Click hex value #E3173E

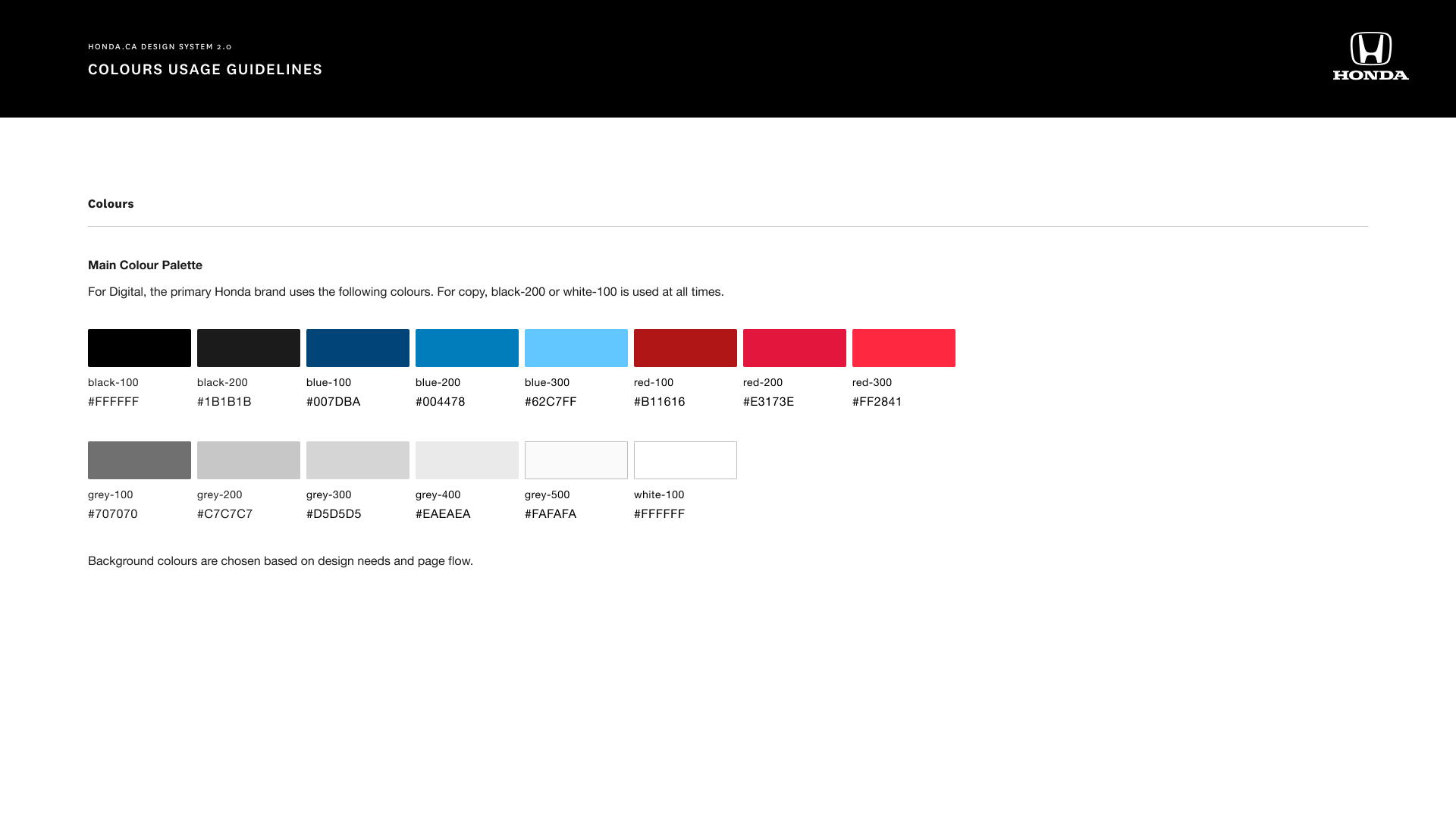click(769, 402)
